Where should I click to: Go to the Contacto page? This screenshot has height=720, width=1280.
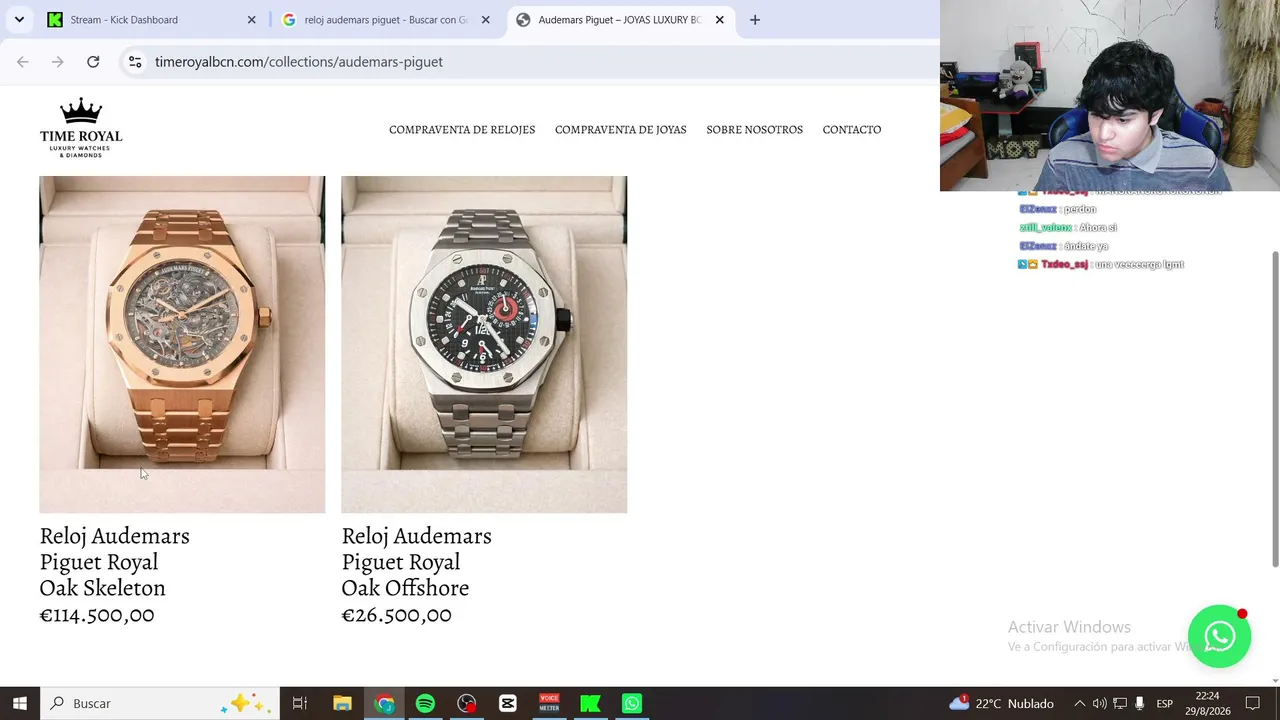point(852,130)
